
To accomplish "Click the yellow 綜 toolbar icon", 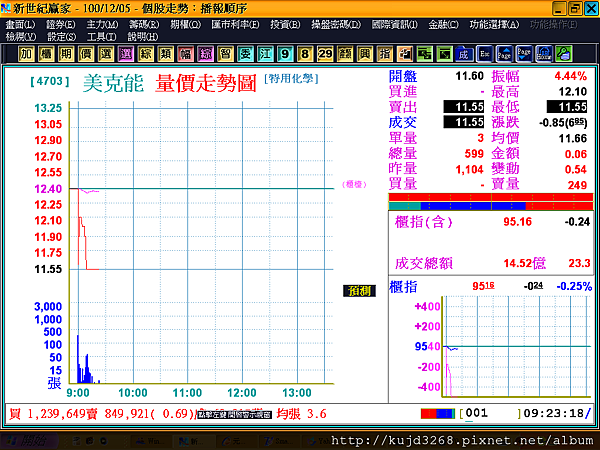I will 145,54.
